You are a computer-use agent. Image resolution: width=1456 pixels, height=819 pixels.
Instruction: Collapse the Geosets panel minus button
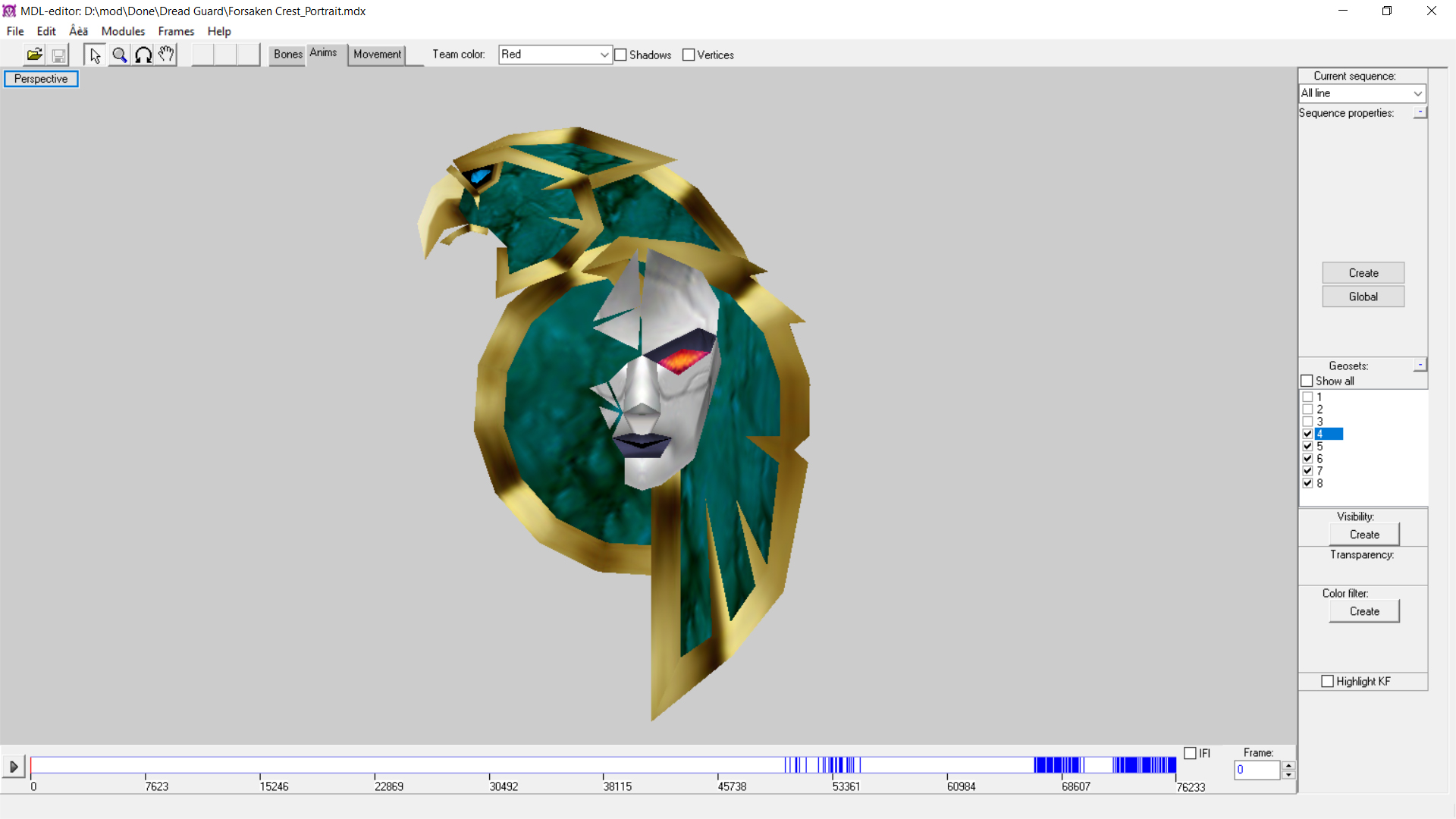coord(1420,365)
